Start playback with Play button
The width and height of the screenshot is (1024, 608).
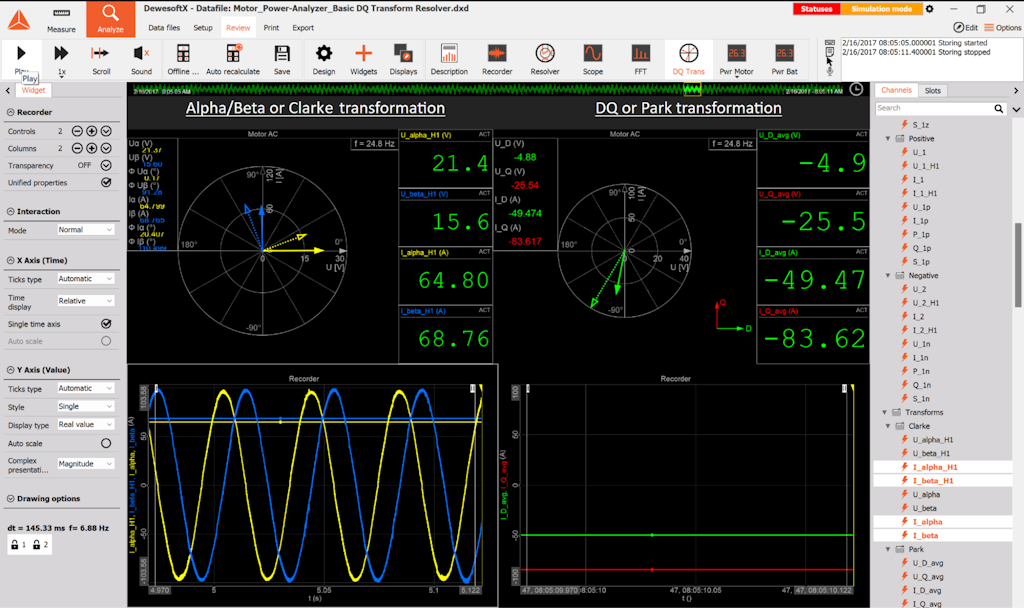[x=21, y=59]
